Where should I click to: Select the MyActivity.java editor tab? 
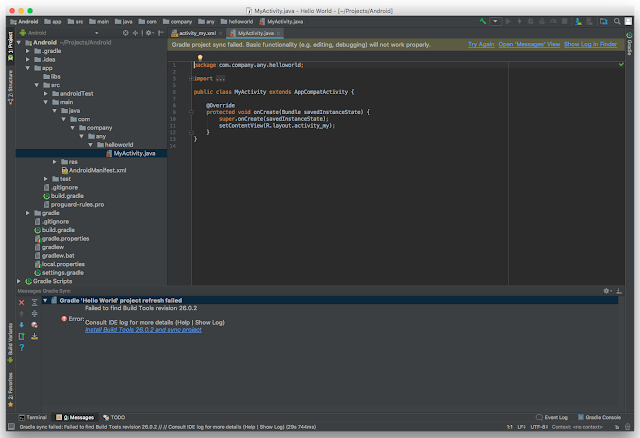256,33
